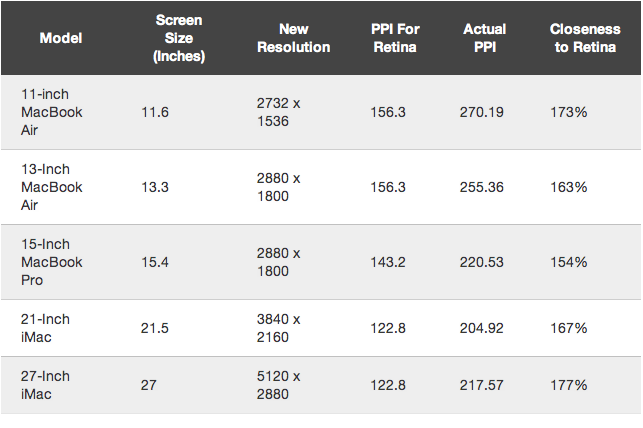Click the 270.19 actual PPI value
Image resolution: width=643 pixels, height=428 pixels.
[x=481, y=112]
